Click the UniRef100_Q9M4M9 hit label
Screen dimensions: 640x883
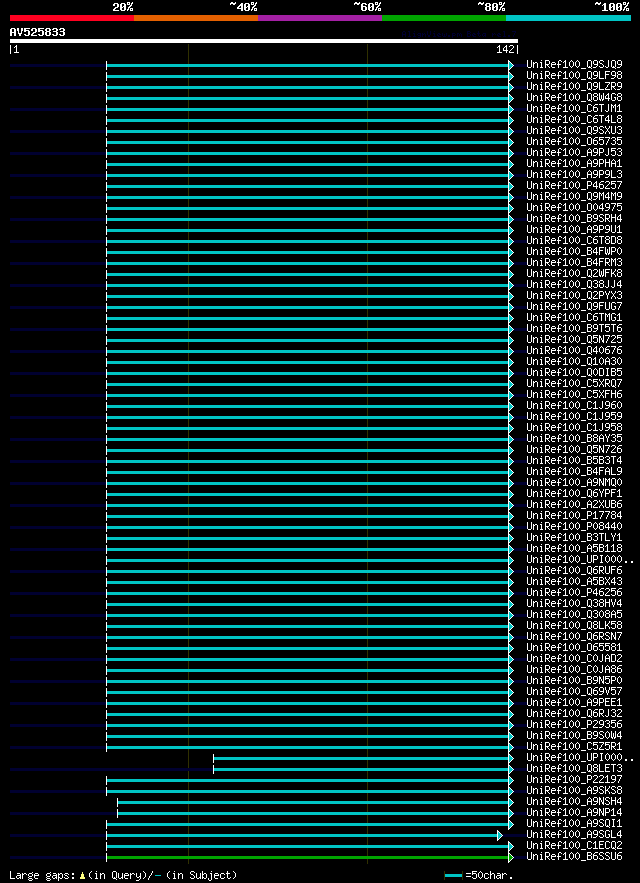tap(574, 196)
